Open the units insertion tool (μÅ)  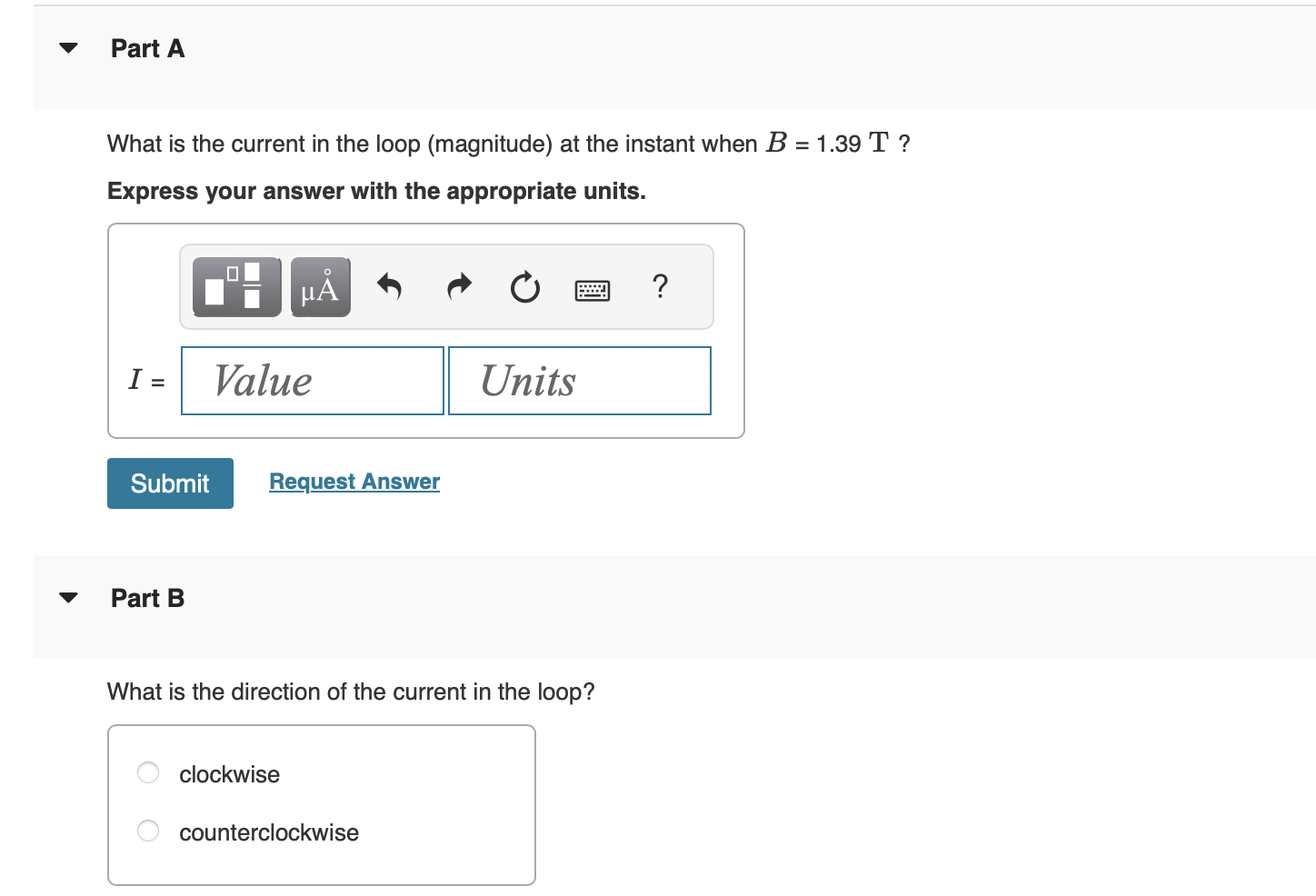(319, 287)
